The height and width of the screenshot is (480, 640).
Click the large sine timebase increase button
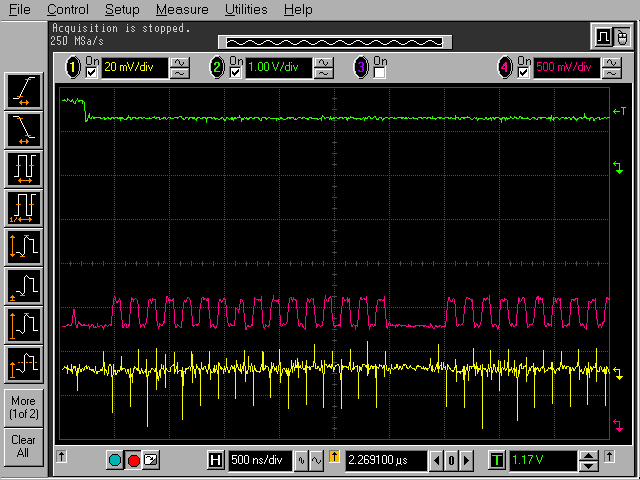316,460
